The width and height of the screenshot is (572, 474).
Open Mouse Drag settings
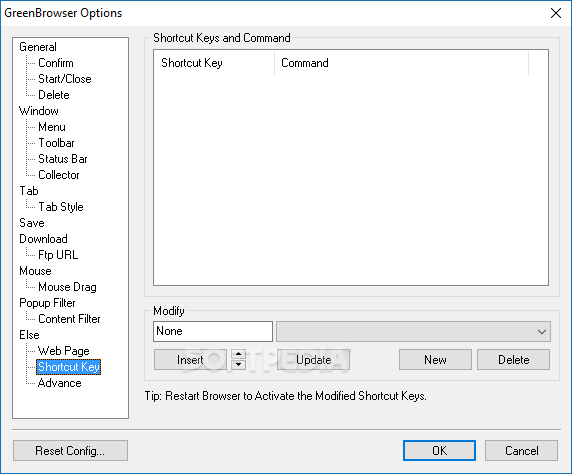67,287
